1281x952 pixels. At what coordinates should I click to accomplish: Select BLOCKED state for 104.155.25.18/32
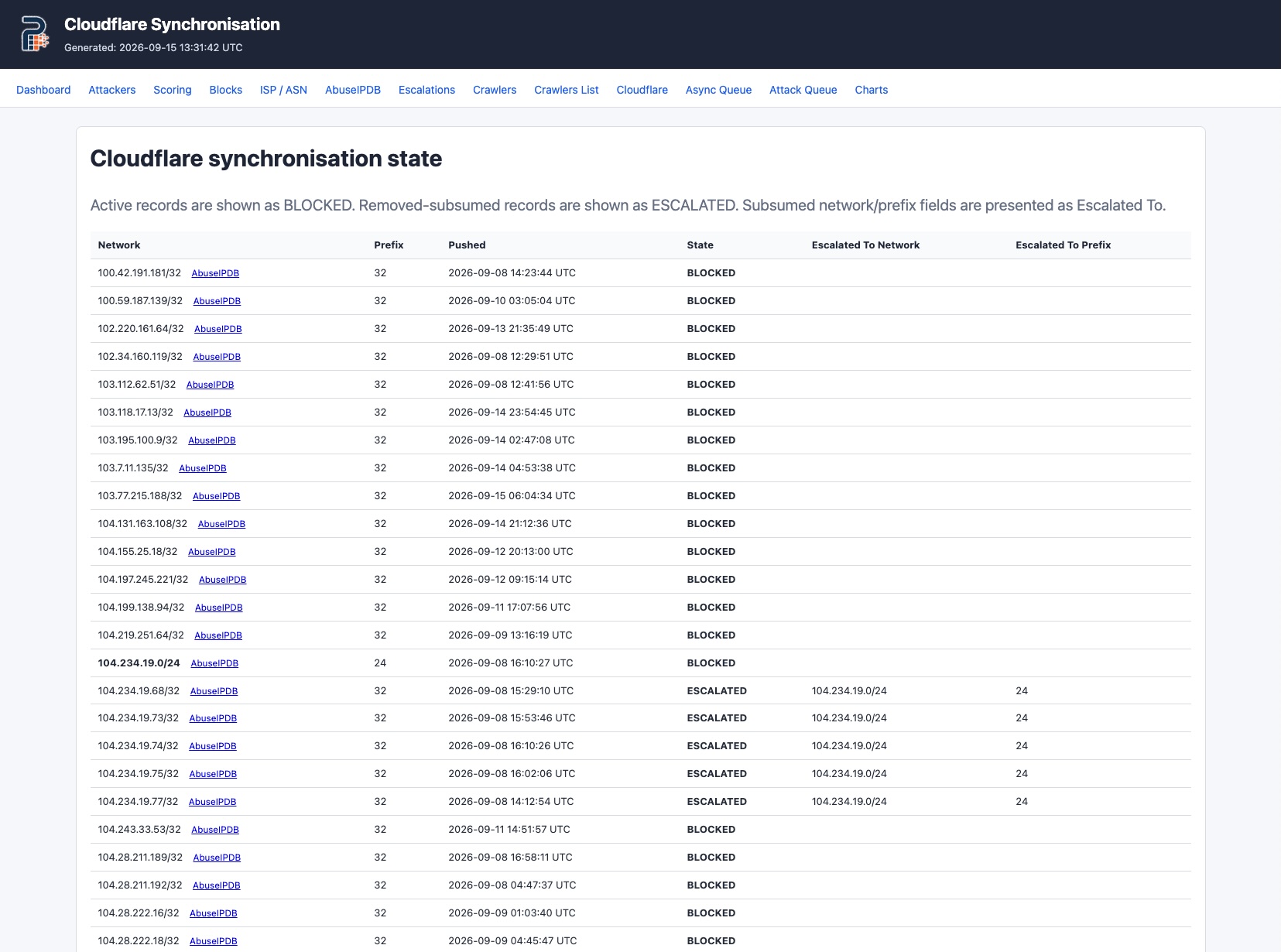[x=711, y=551]
